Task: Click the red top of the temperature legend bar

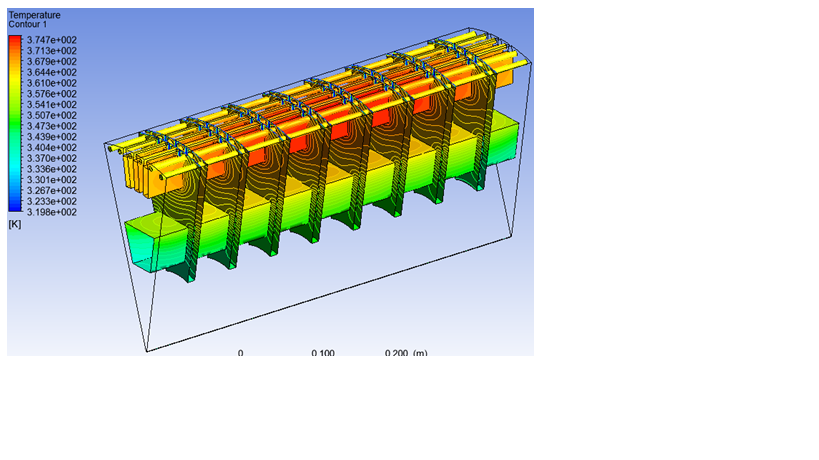Action: click(16, 42)
